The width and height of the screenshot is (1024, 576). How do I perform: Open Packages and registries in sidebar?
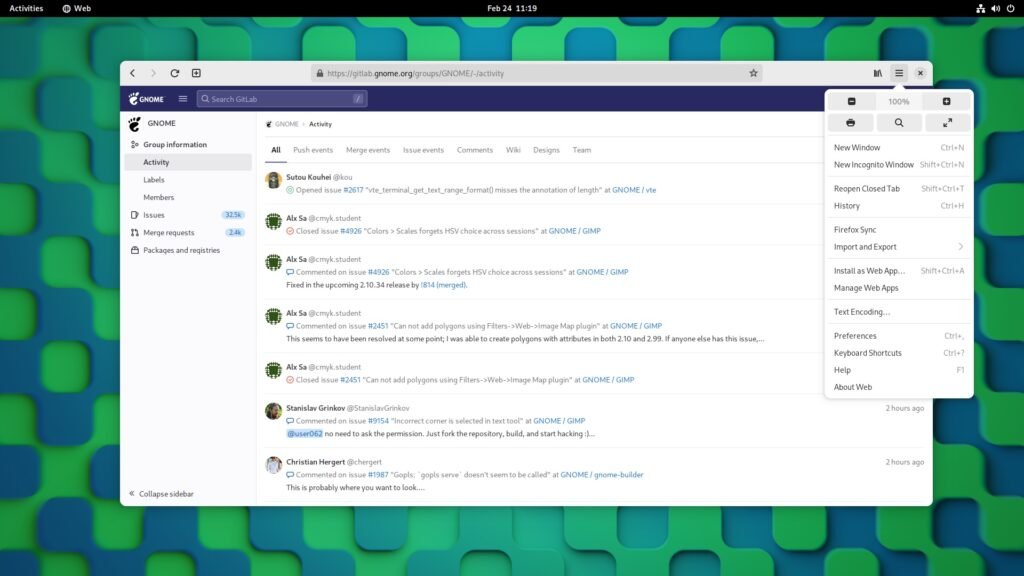point(188,250)
